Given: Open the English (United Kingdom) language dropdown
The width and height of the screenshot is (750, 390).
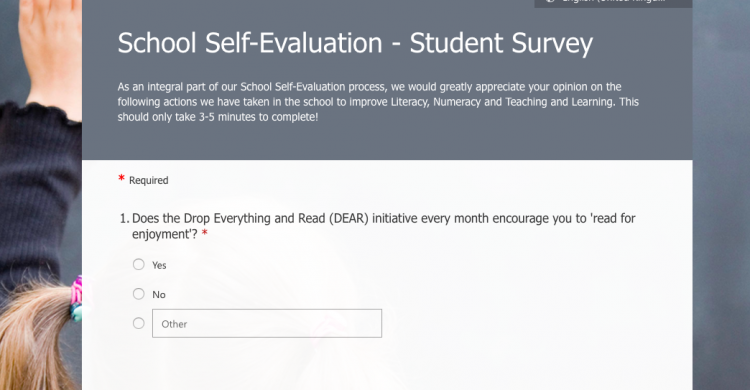Looking at the screenshot, I should point(613,3).
